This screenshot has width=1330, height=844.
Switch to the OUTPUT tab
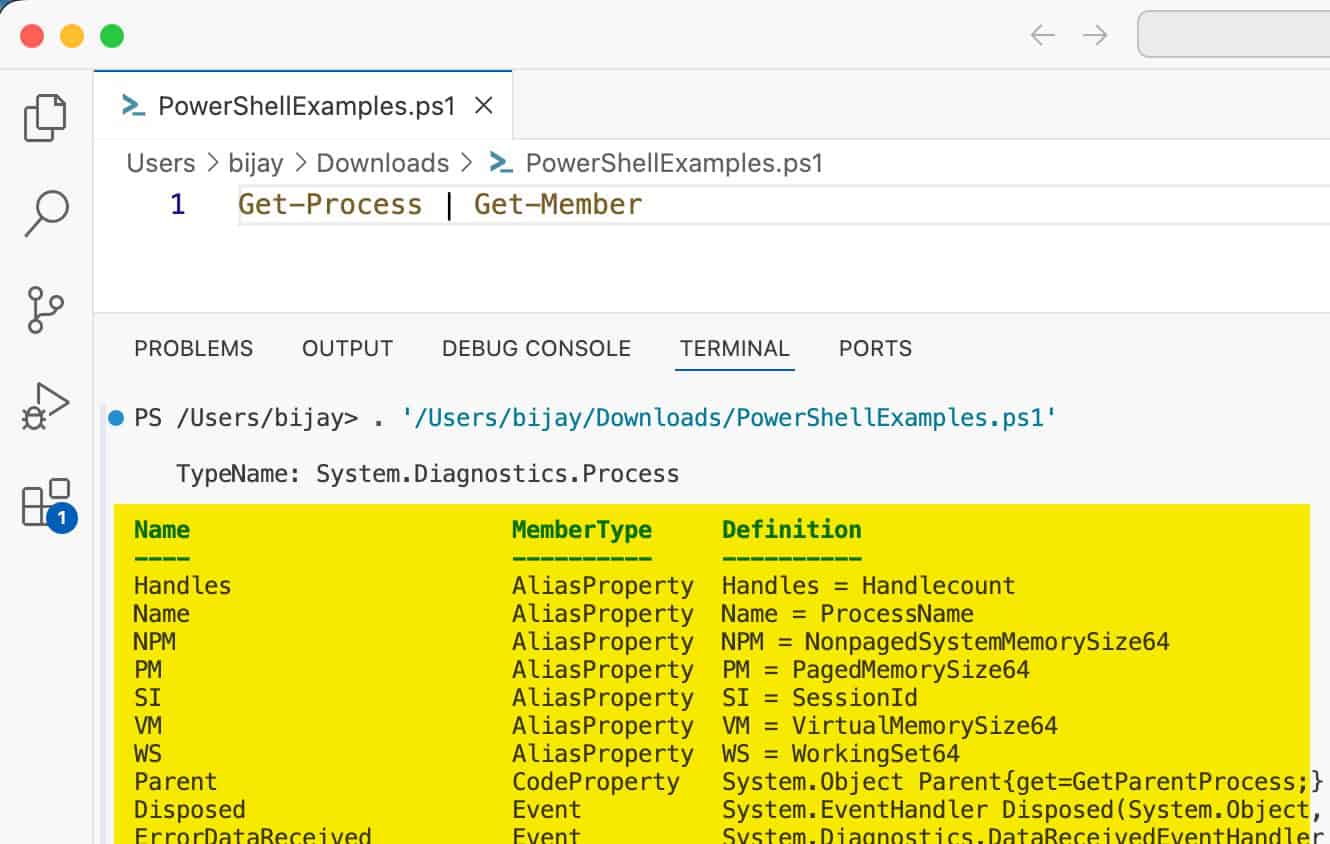346,348
